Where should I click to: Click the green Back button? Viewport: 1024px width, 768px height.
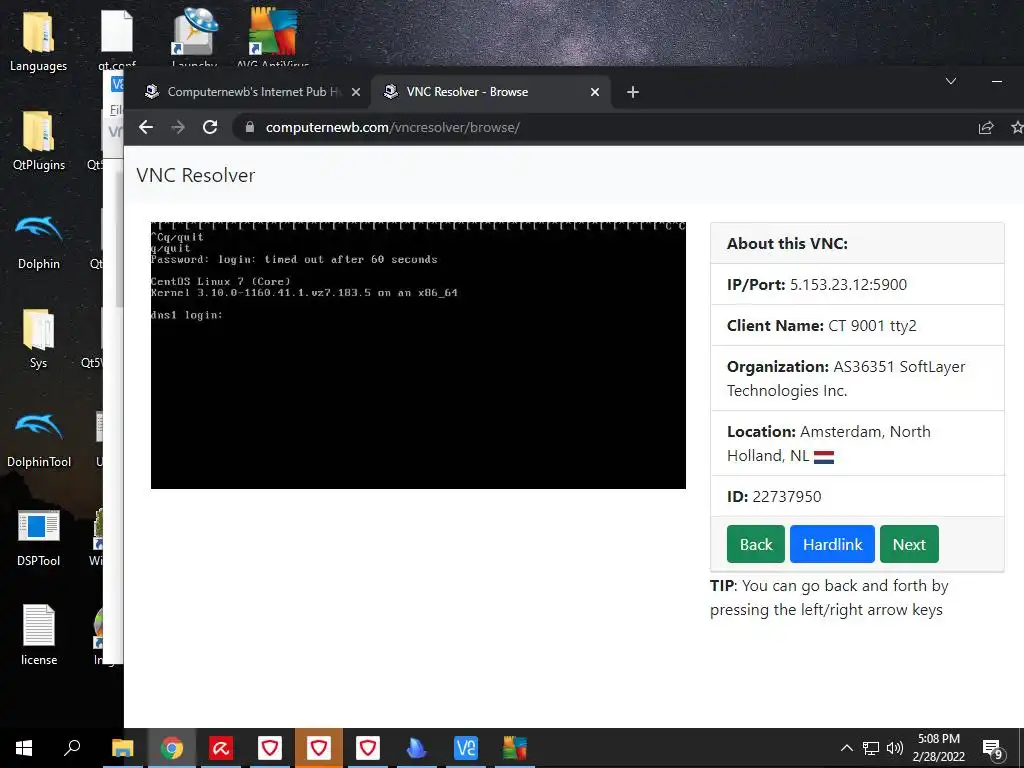click(756, 544)
